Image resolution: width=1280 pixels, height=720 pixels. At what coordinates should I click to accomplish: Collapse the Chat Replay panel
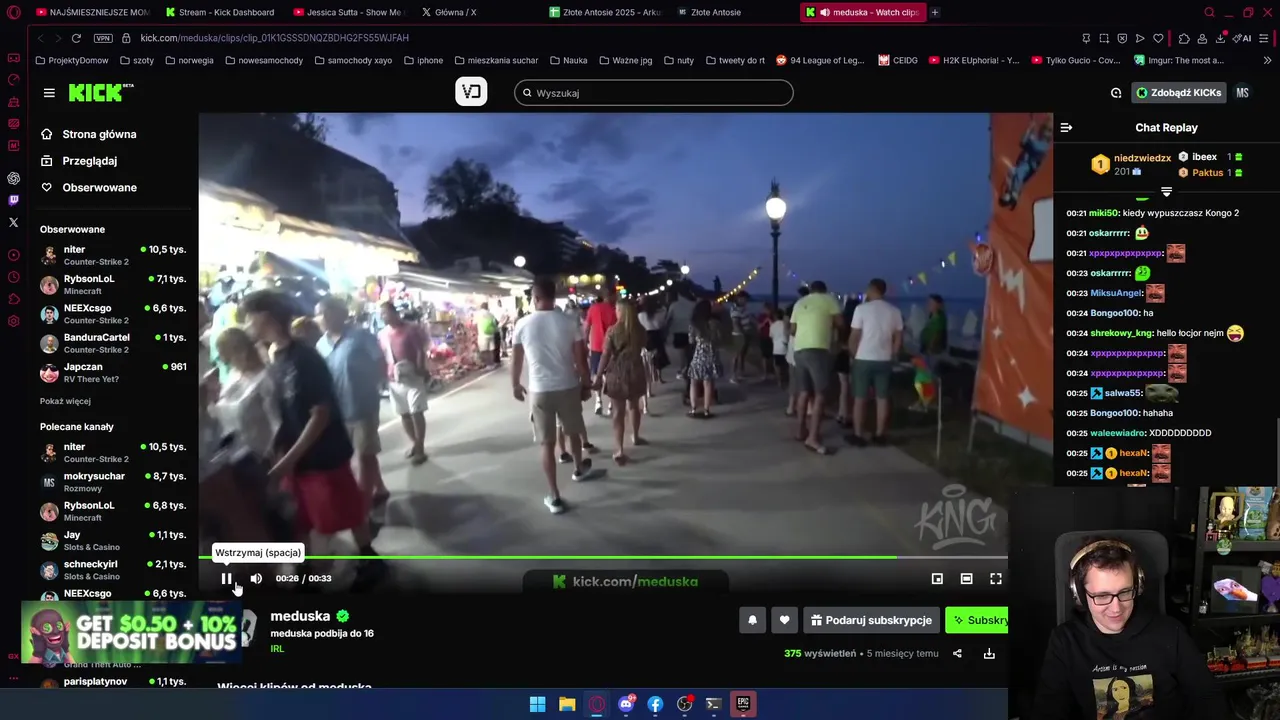coord(1066,127)
